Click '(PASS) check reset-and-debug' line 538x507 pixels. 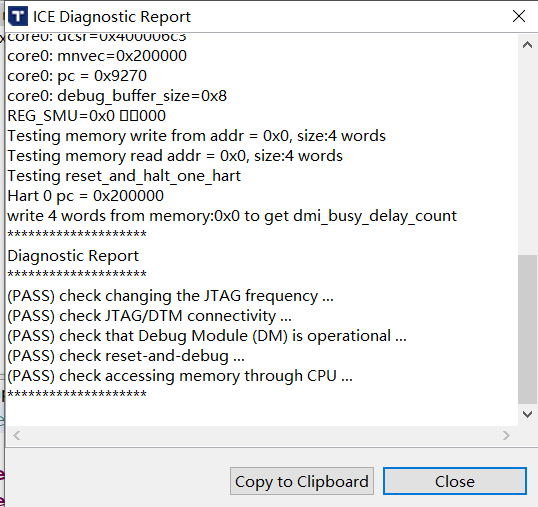[x=126, y=356]
